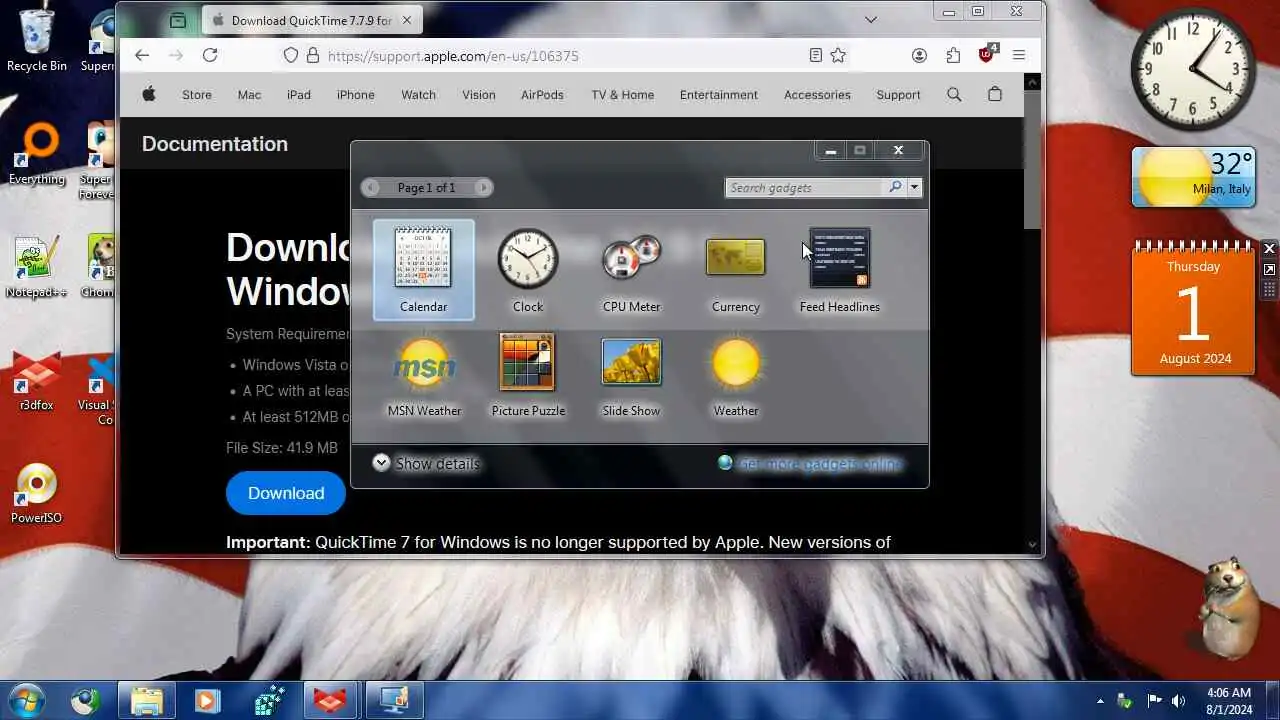Close the desktop calendar gadget

[1269, 248]
